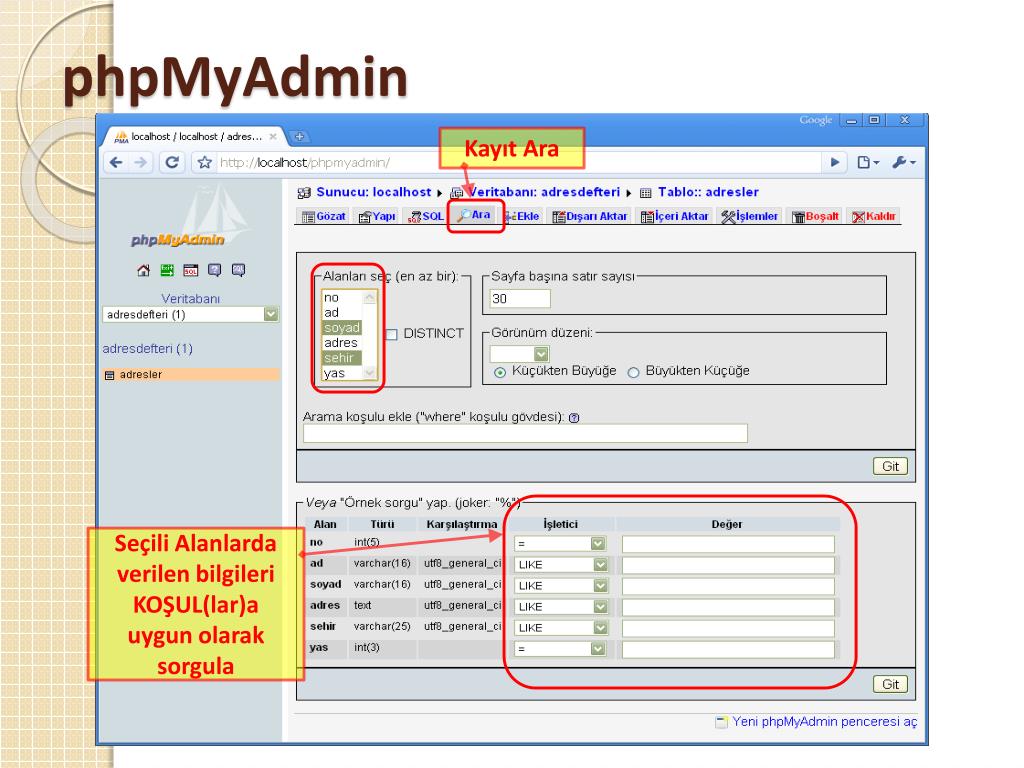Open a new browser tab with plus button
The width and height of the screenshot is (1024, 768).
(x=299, y=136)
